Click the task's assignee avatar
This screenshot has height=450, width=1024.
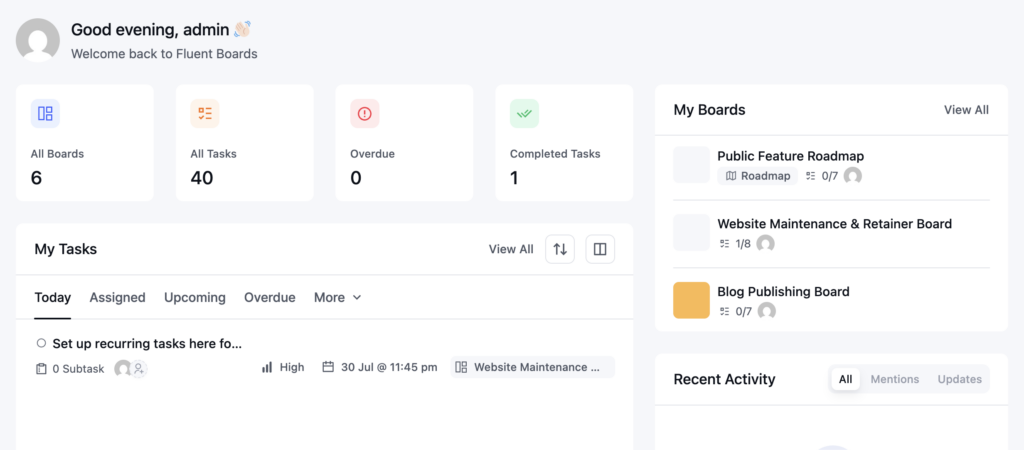pos(122,368)
